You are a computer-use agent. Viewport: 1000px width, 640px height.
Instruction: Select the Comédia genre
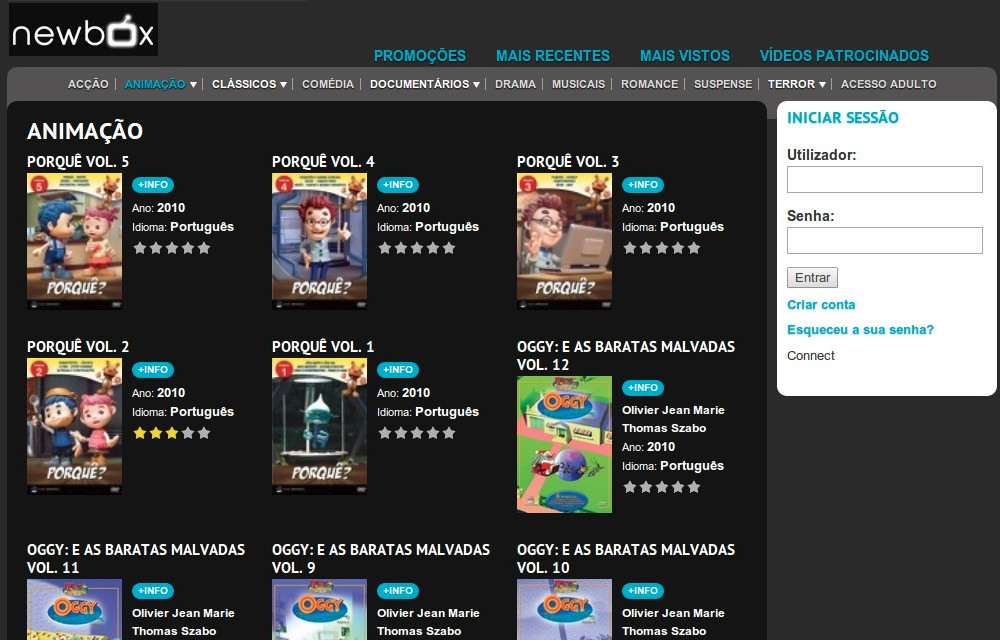click(328, 84)
